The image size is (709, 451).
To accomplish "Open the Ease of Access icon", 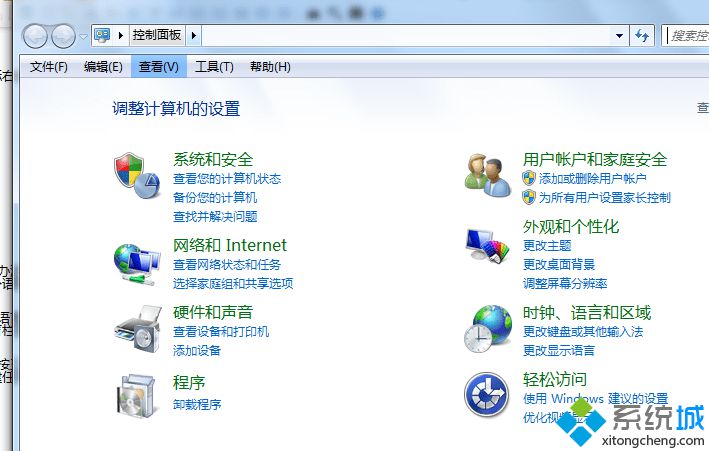I will (487, 394).
